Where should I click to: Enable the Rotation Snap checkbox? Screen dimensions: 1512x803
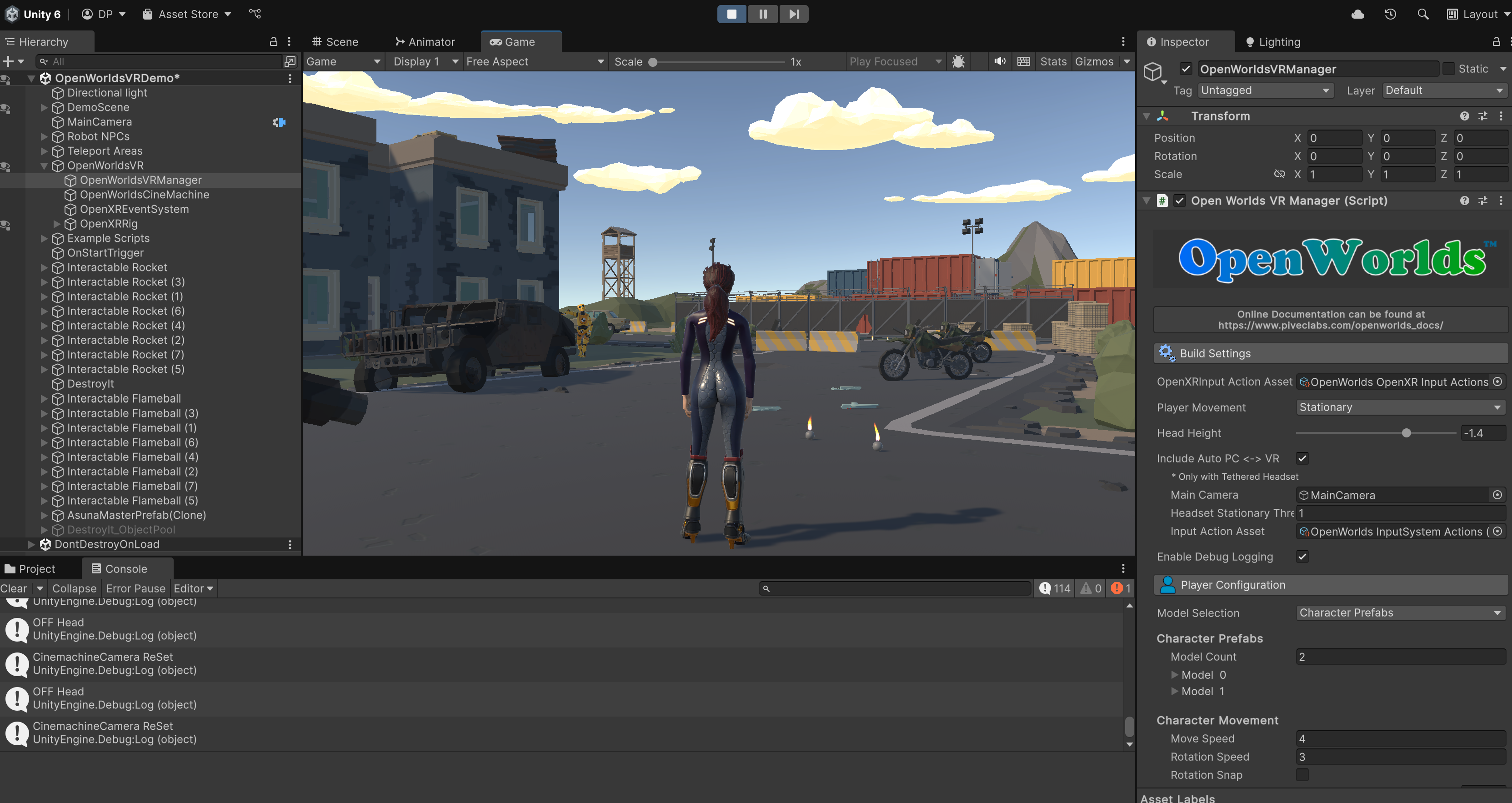pyautogui.click(x=1302, y=775)
